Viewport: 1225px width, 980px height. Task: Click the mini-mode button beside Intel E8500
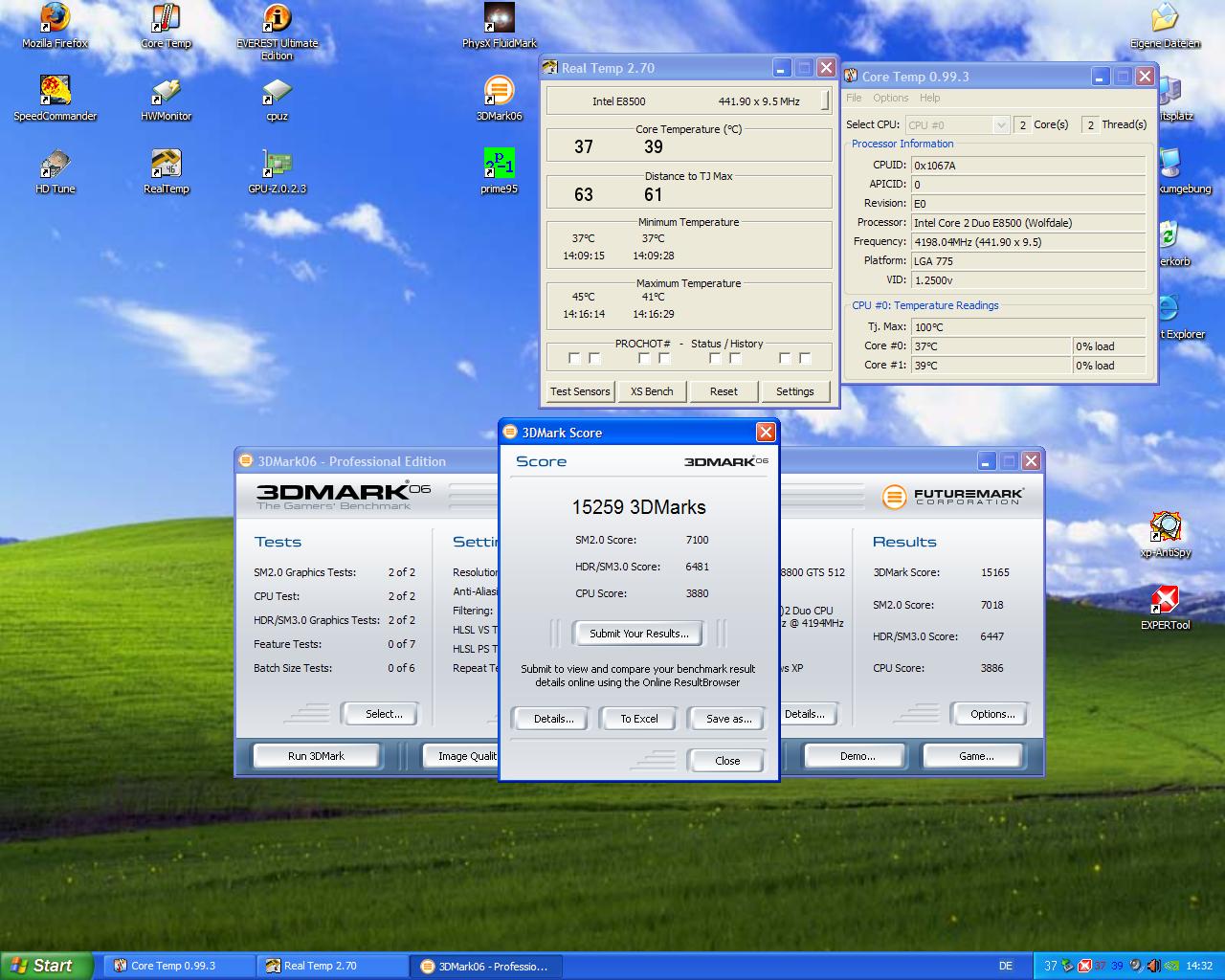(825, 100)
